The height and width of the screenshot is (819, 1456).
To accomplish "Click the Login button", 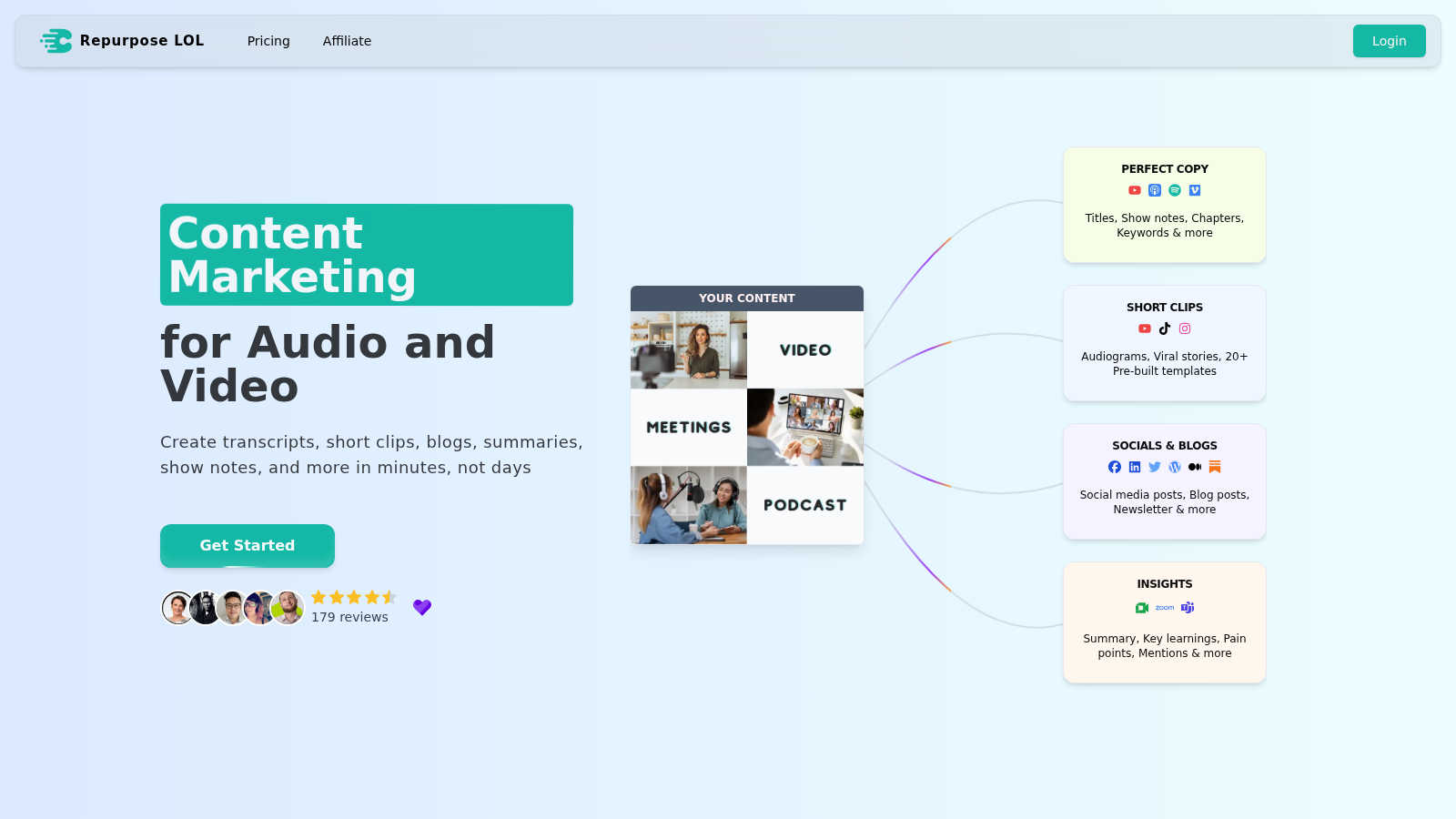I will pyautogui.click(x=1389, y=41).
